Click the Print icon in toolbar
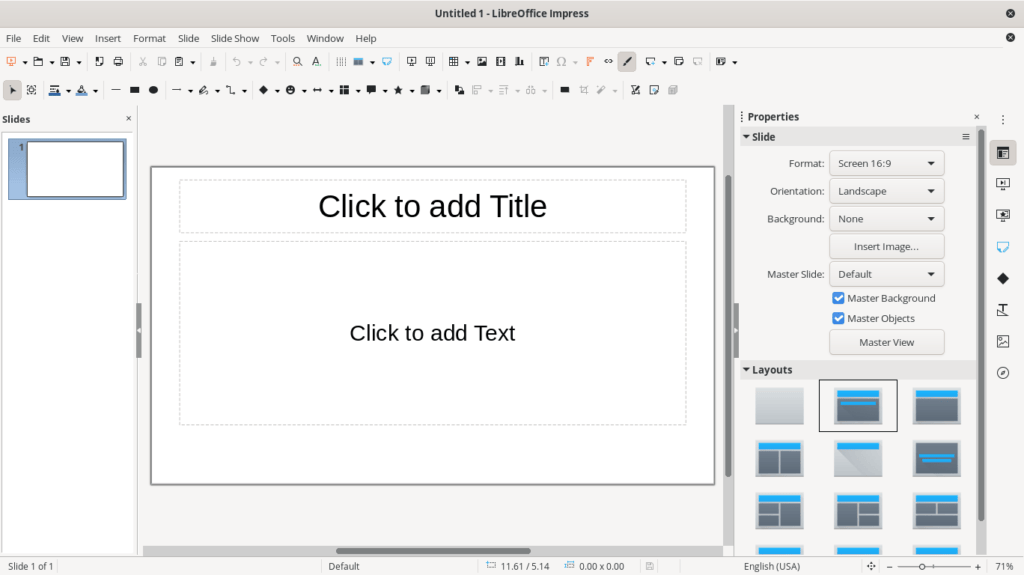1024x575 pixels. pos(118,62)
